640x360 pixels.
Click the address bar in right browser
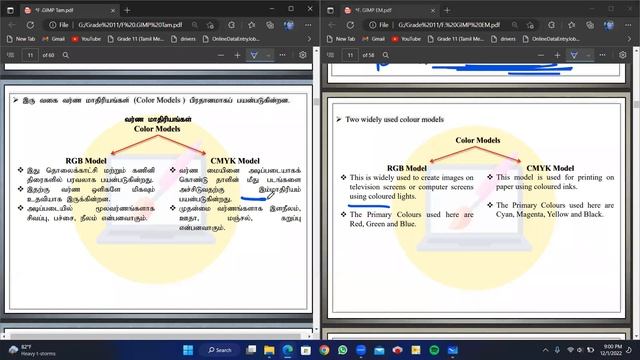[449, 25]
